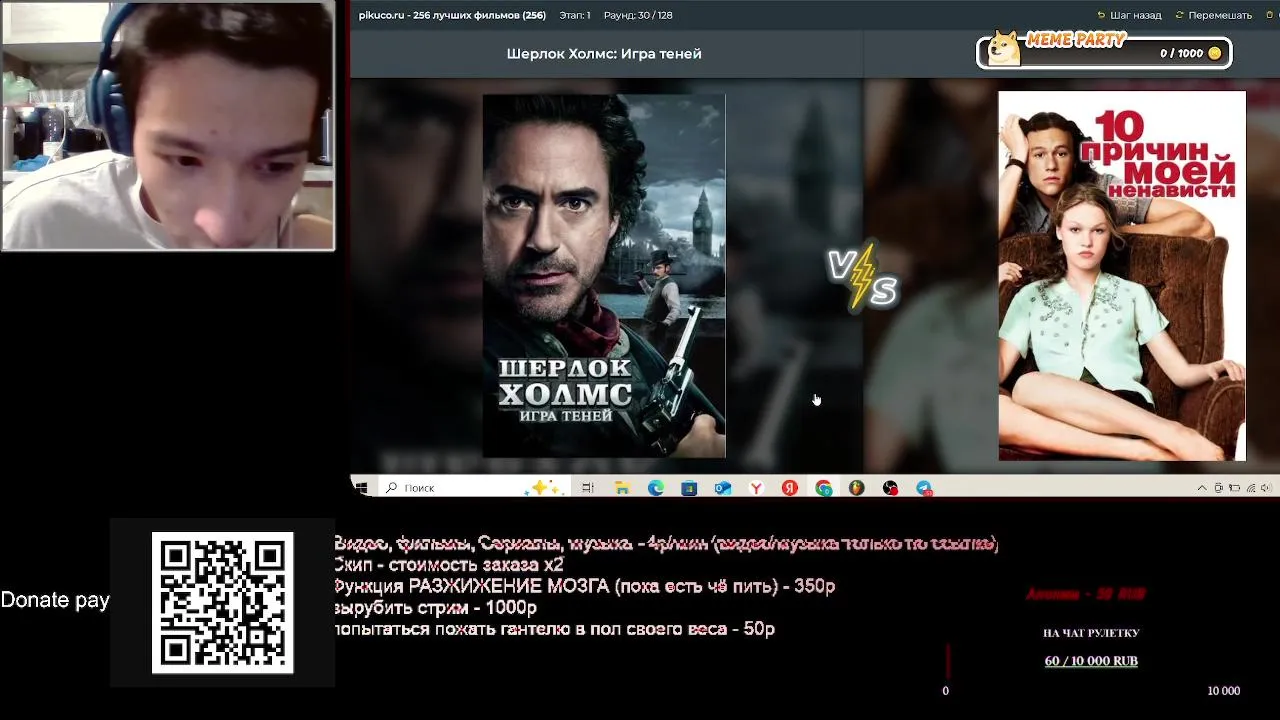Open Telegram from the taskbar
This screenshot has height=720, width=1280.
[924, 487]
